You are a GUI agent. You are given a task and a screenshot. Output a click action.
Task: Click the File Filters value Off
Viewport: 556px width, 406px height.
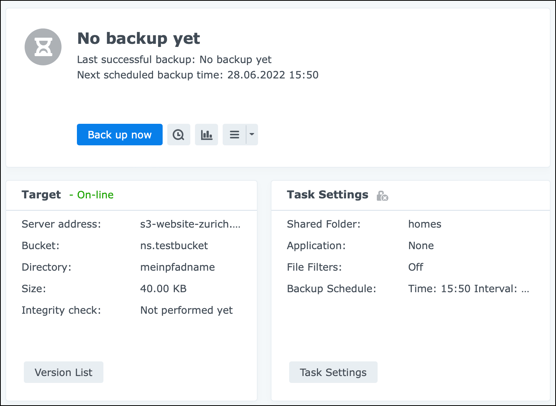(416, 267)
